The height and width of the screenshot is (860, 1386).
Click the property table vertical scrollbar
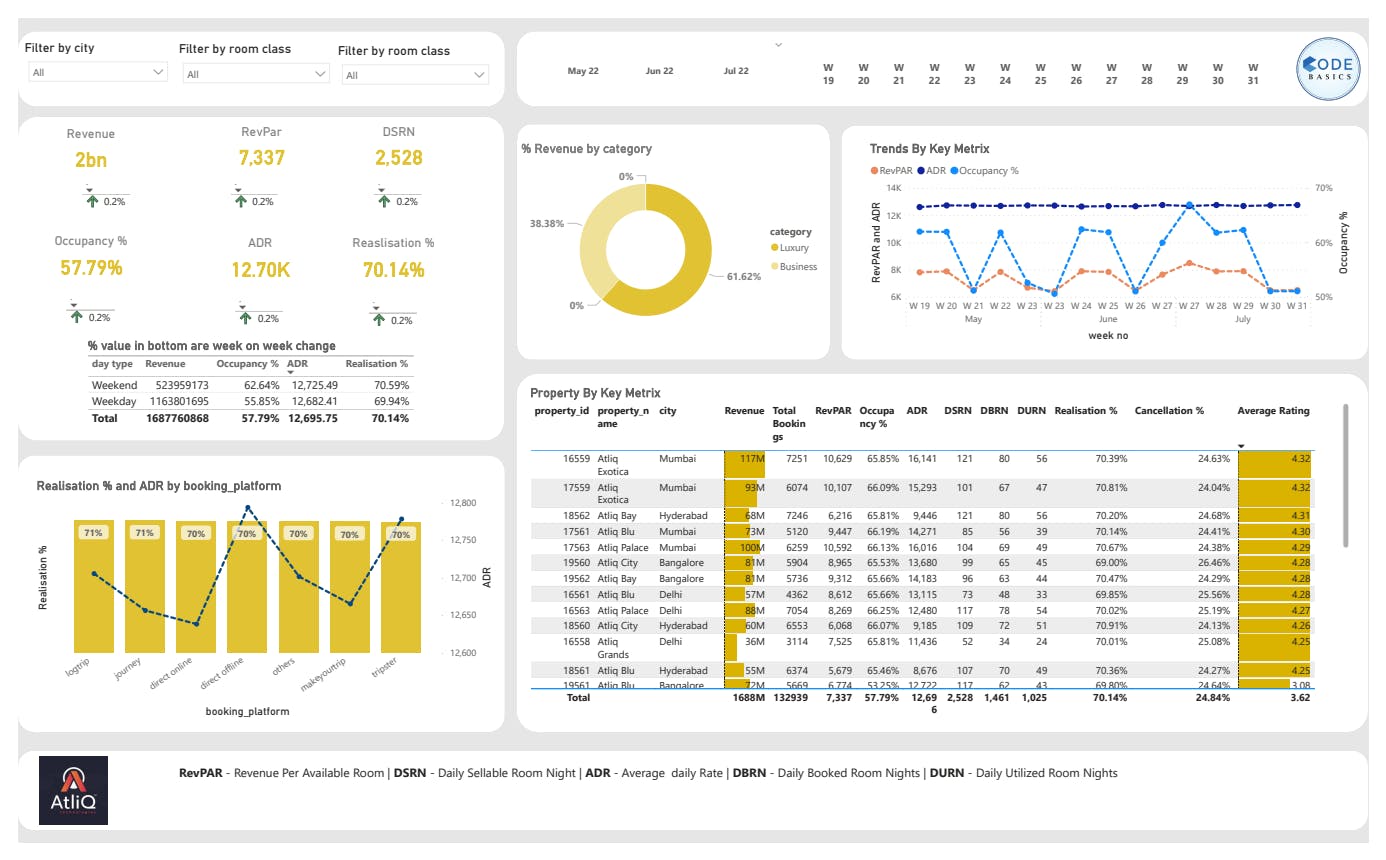pos(1346,475)
